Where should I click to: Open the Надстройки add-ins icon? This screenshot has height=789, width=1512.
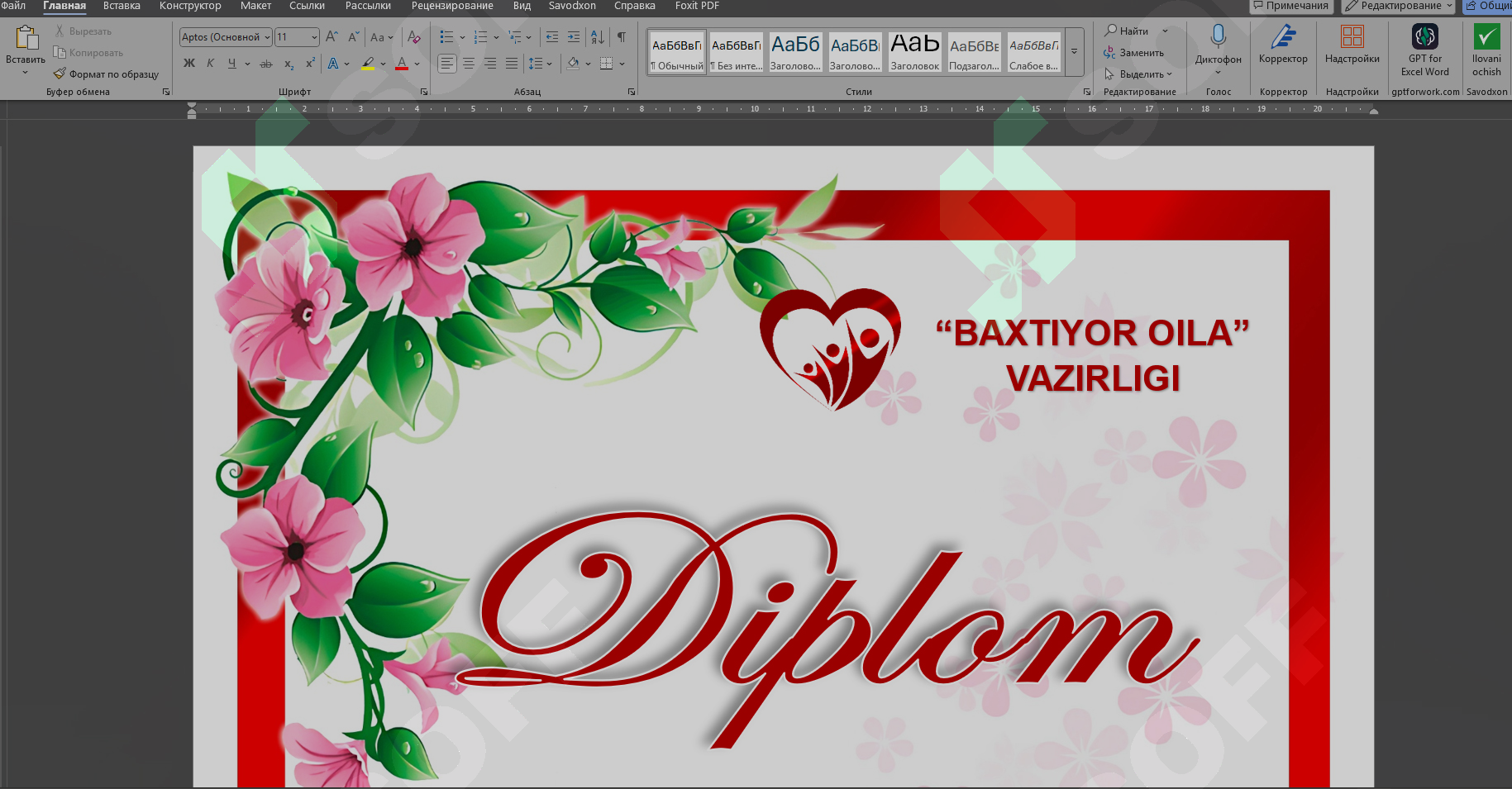tap(1352, 37)
